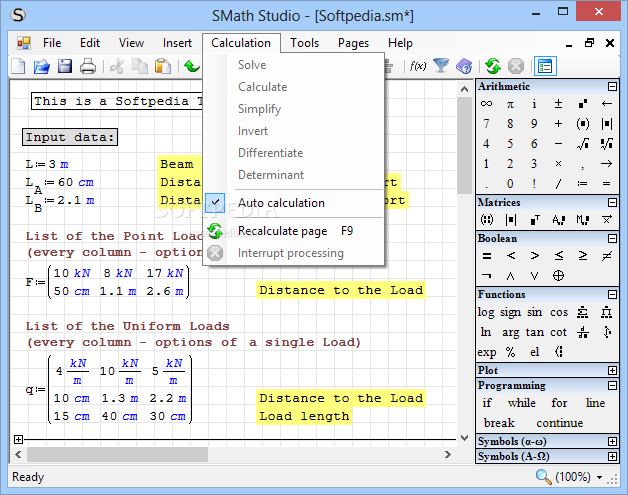Print the document using printer icon
This screenshot has width=628, height=495.
click(88, 66)
